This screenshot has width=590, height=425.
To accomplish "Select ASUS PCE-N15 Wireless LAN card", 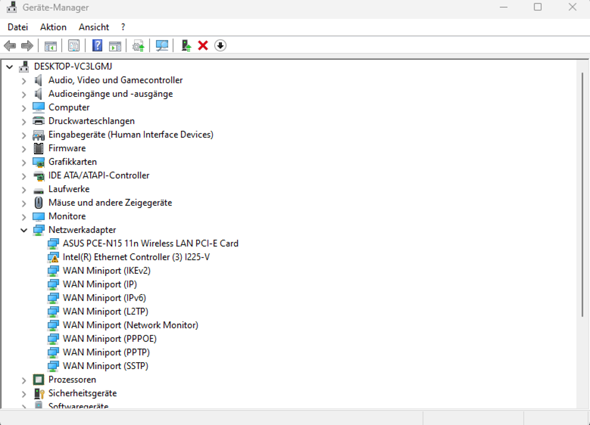I will coord(151,244).
